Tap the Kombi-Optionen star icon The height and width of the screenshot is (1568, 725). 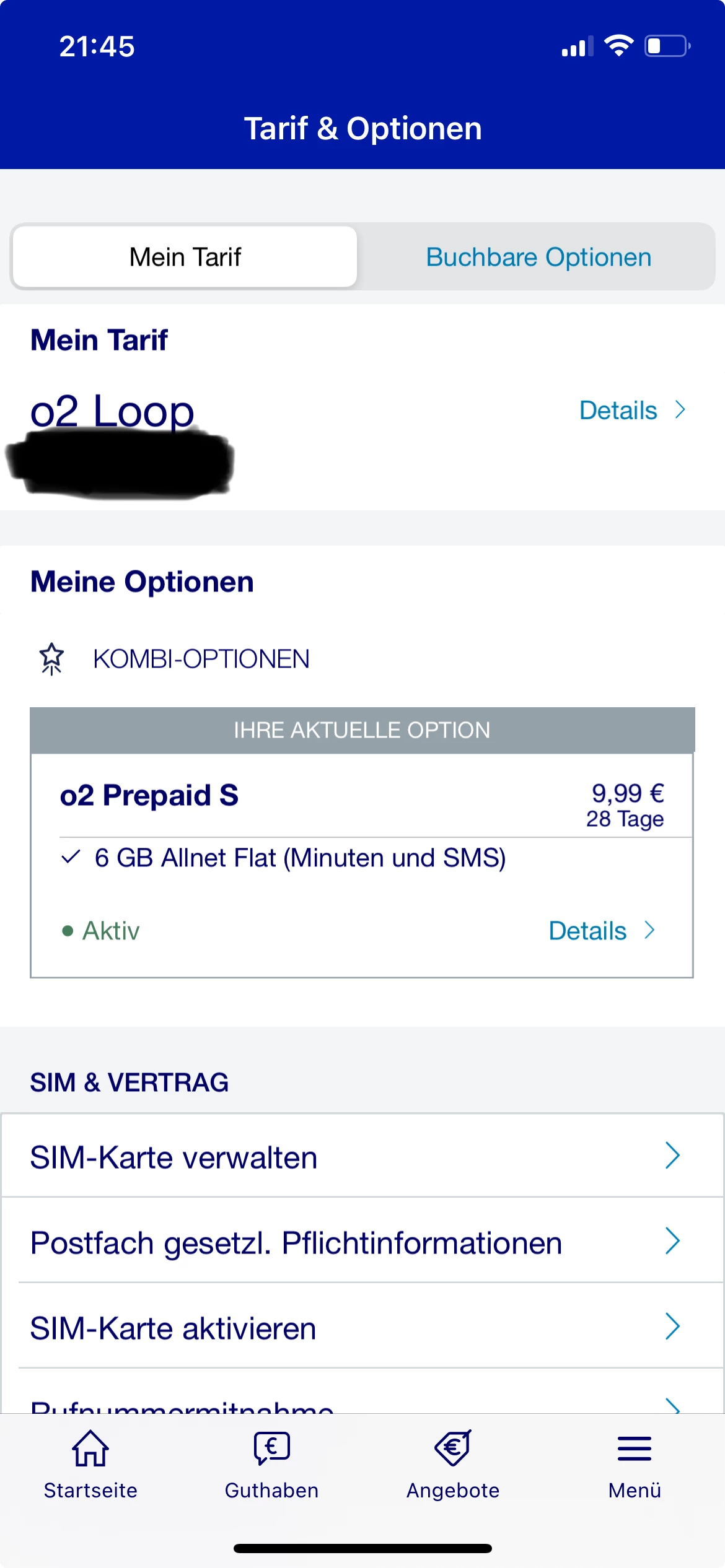52,658
